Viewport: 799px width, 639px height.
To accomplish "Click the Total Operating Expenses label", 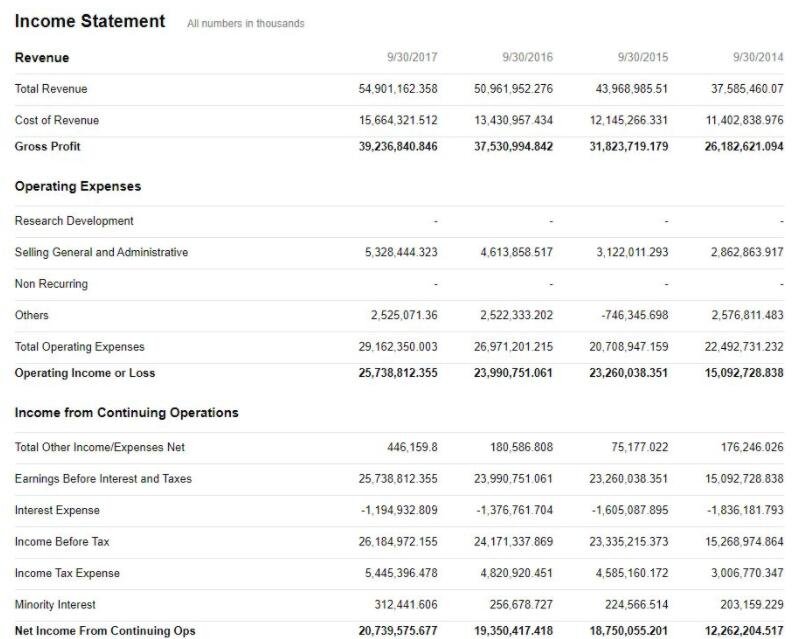I will [x=79, y=347].
